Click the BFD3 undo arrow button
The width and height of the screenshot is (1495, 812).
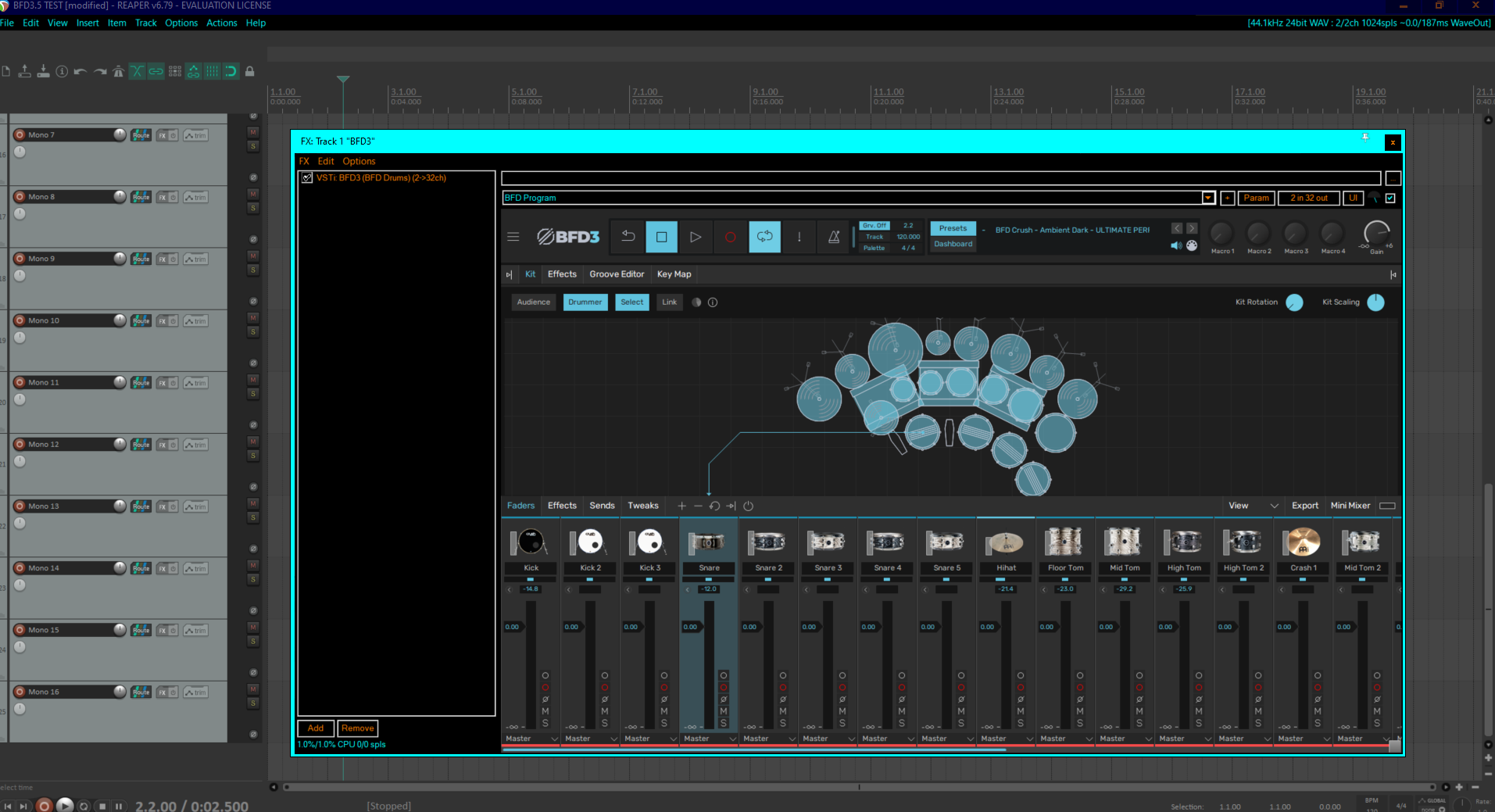(628, 237)
